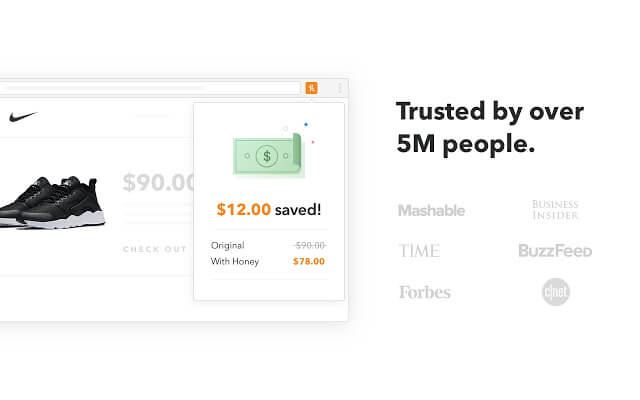Click the Forbes logo

click(425, 292)
